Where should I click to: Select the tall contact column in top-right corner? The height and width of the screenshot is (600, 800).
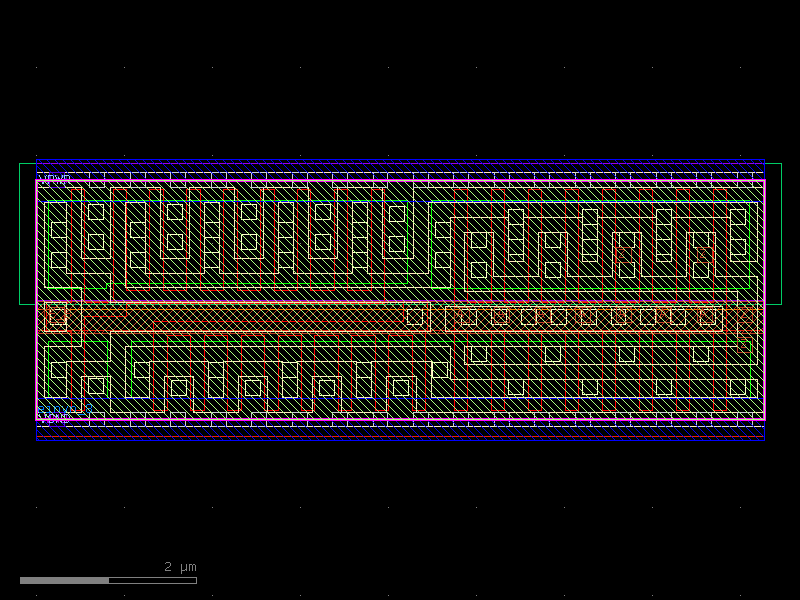coord(738,231)
